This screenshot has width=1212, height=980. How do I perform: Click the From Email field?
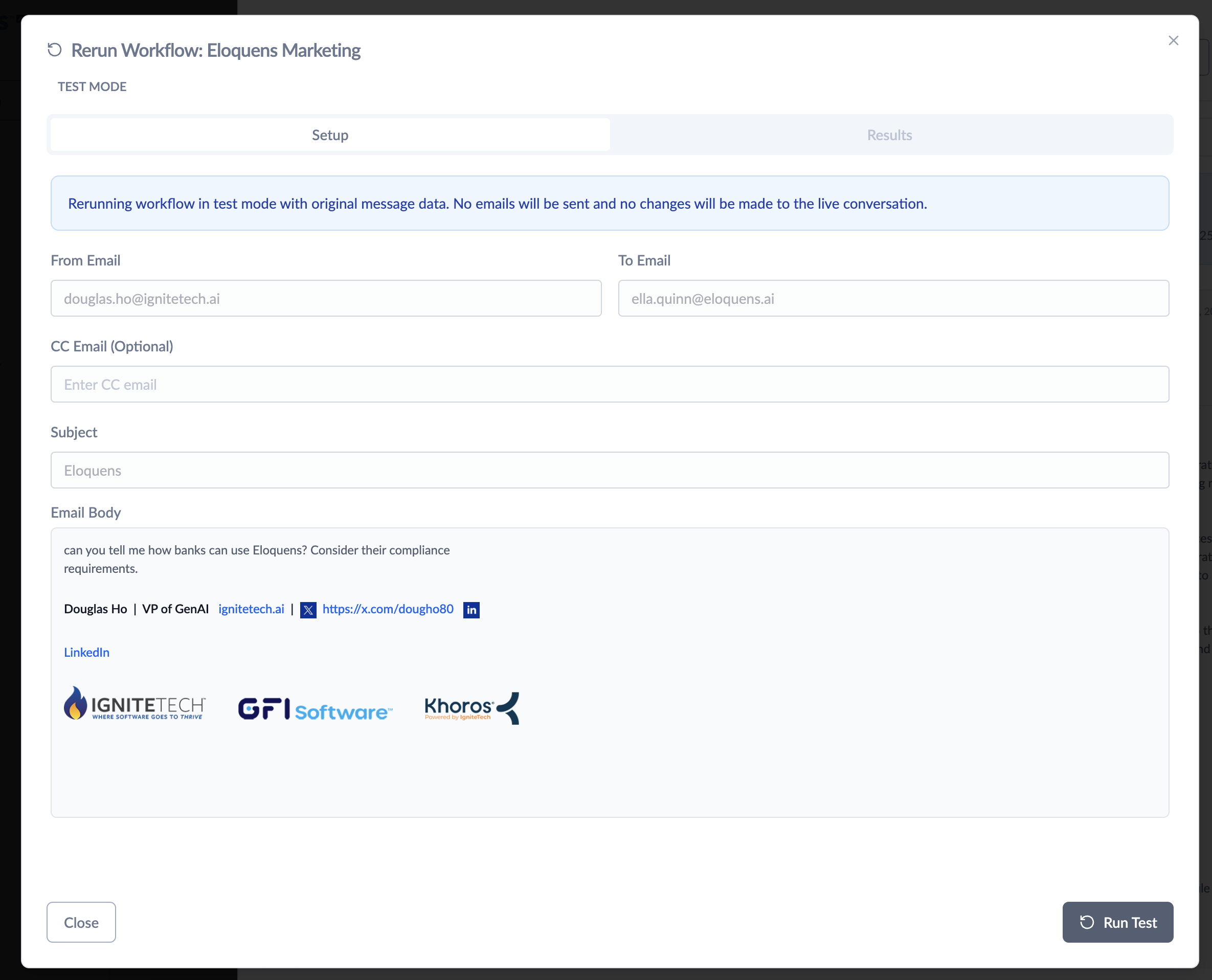coord(326,299)
